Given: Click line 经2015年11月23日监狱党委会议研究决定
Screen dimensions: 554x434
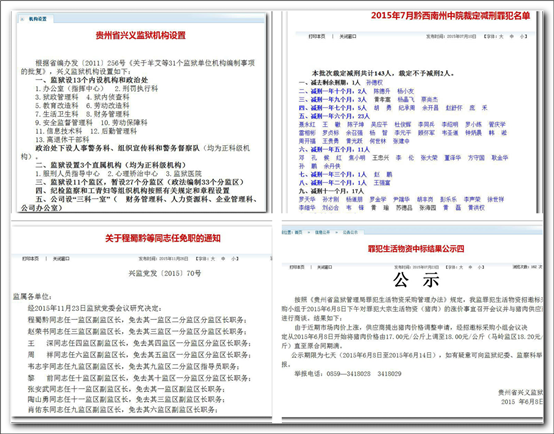Looking at the screenshot, I should pyautogui.click(x=95, y=308).
